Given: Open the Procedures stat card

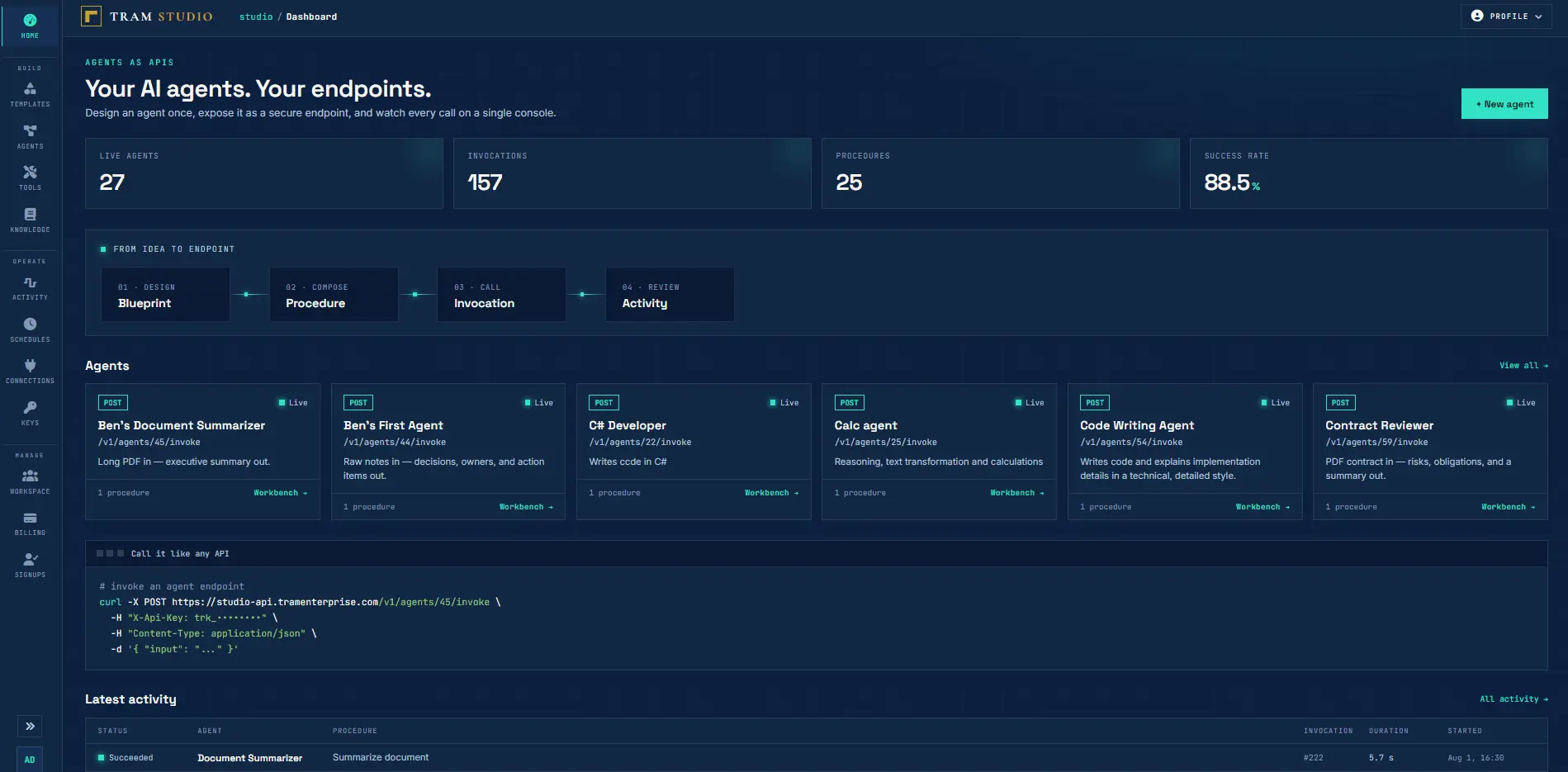Looking at the screenshot, I should pyautogui.click(x=1001, y=173).
